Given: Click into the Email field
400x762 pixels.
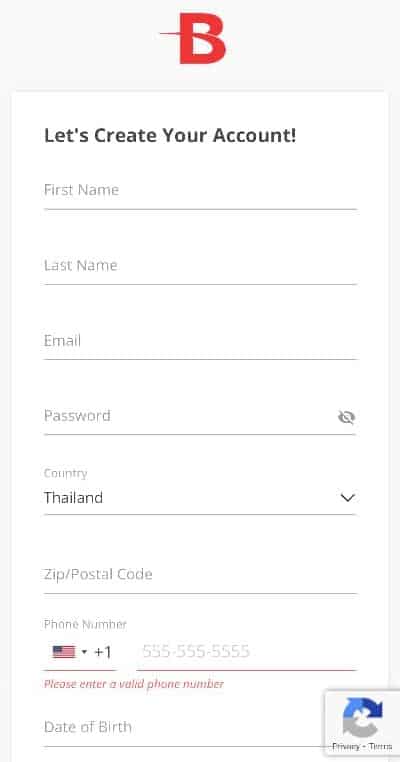Looking at the screenshot, I should pyautogui.click(x=200, y=341).
